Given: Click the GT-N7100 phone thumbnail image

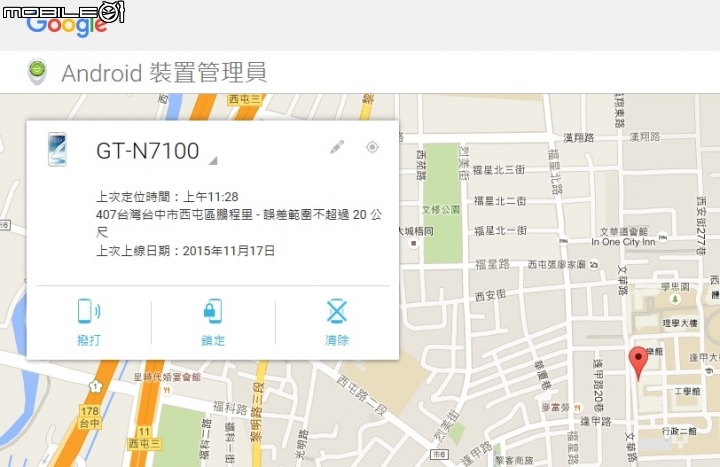Looking at the screenshot, I should pyautogui.click(x=57, y=149).
